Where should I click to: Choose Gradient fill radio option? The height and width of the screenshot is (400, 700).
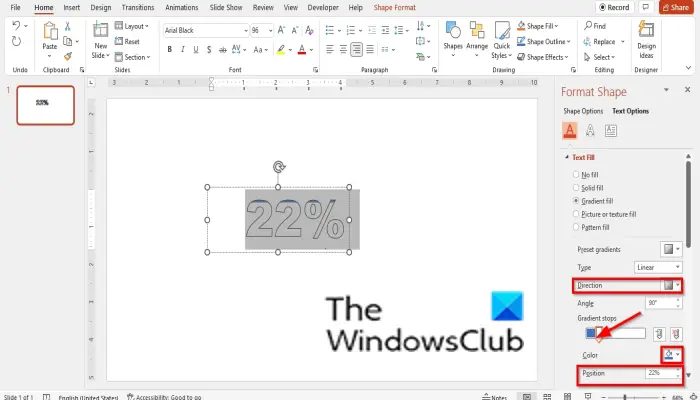576,201
